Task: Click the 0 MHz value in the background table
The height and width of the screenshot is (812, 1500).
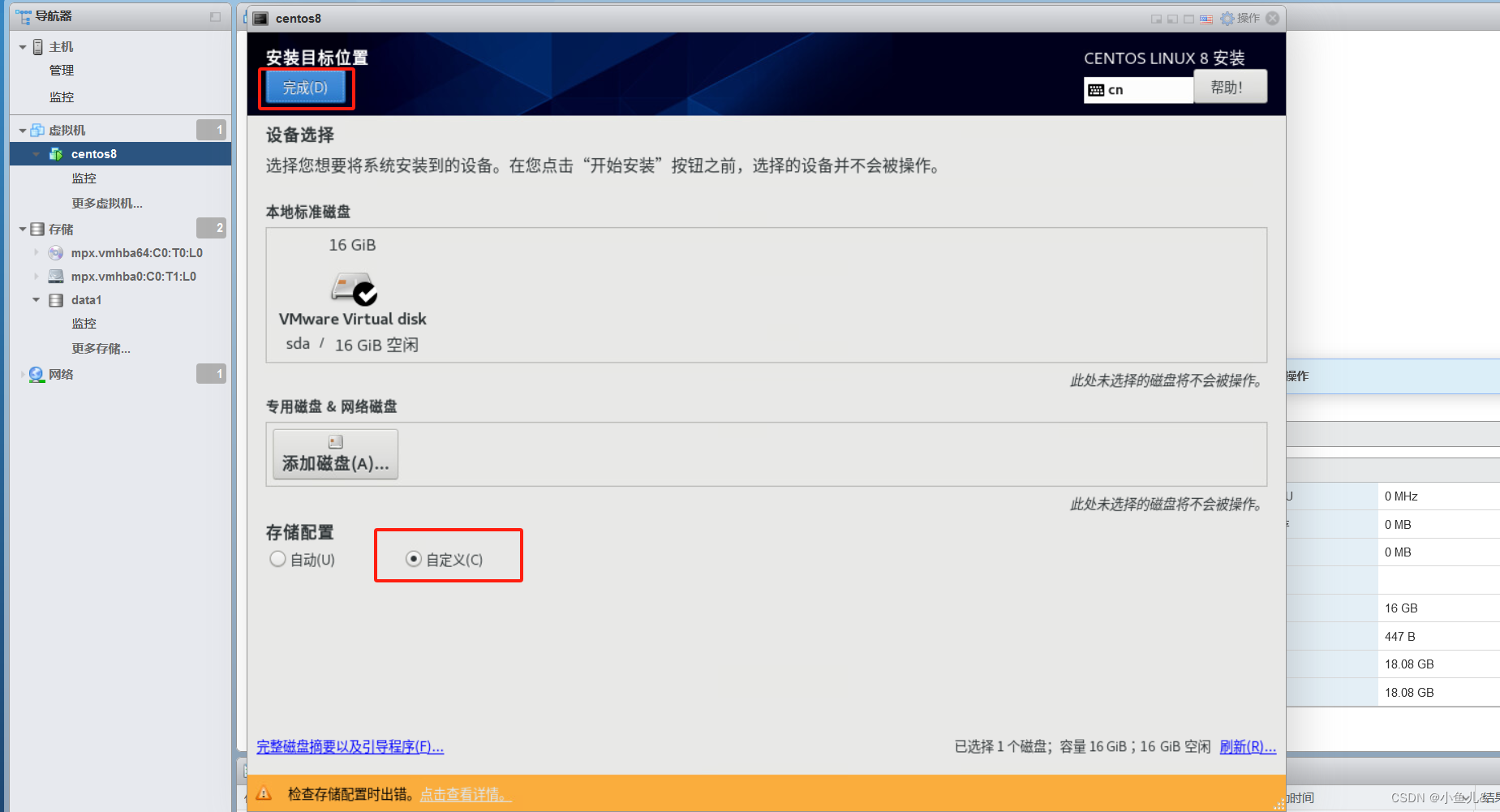Action: [x=1401, y=496]
